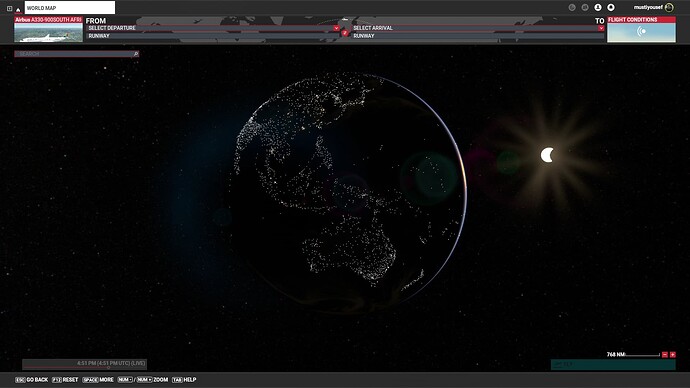Click the search magnifier icon

click(136, 54)
